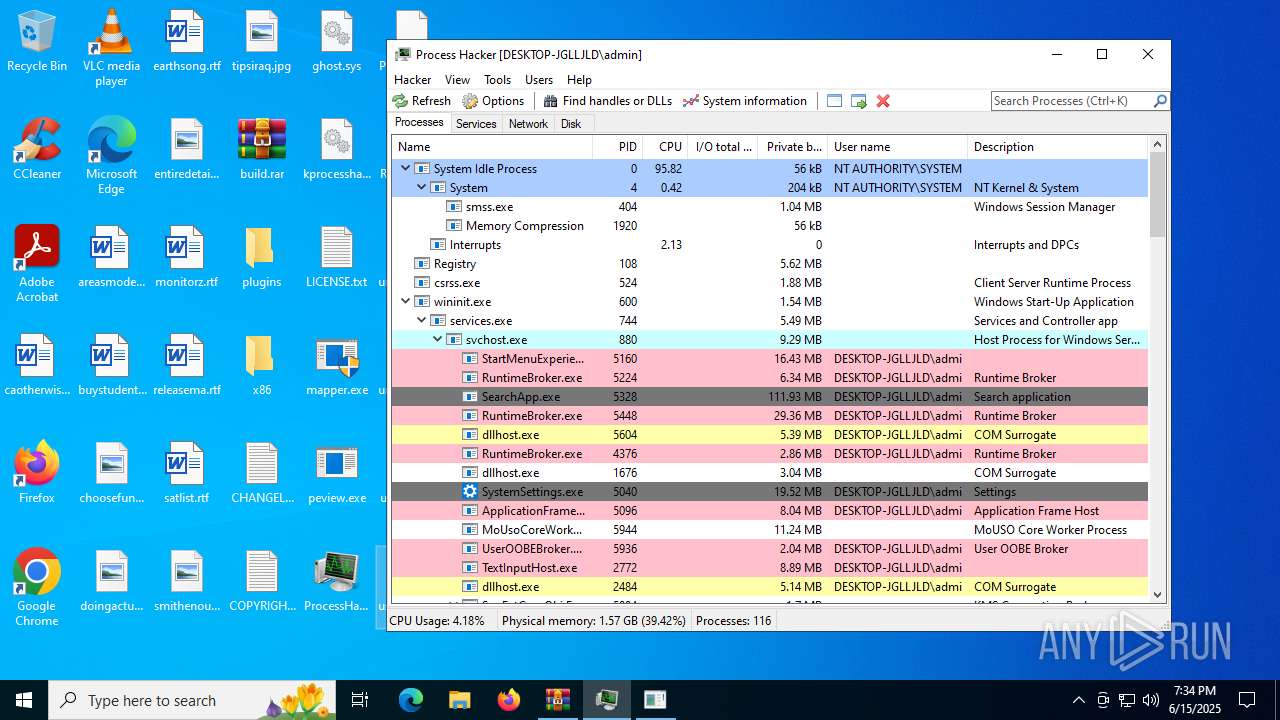Screen dimensions: 1280x720
Task: Switch to the Network tab
Action: [528, 124]
